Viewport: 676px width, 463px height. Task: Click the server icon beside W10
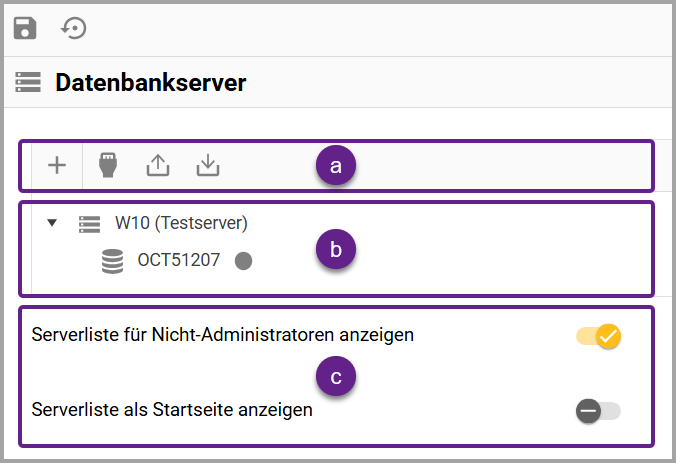click(90, 223)
